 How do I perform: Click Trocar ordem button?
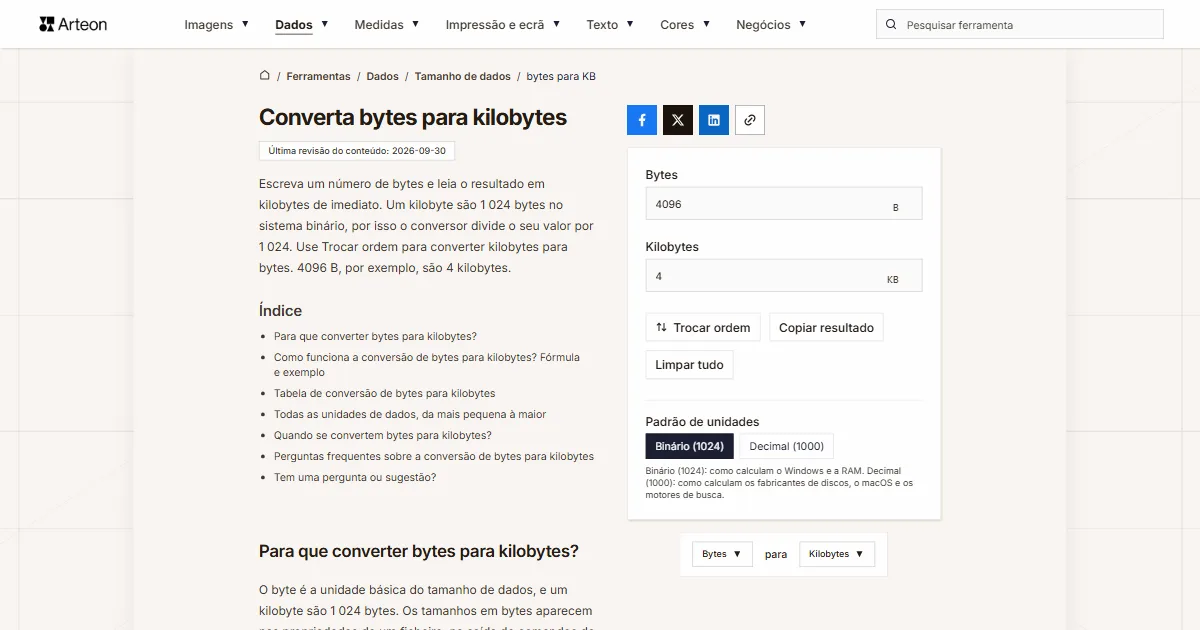(703, 327)
